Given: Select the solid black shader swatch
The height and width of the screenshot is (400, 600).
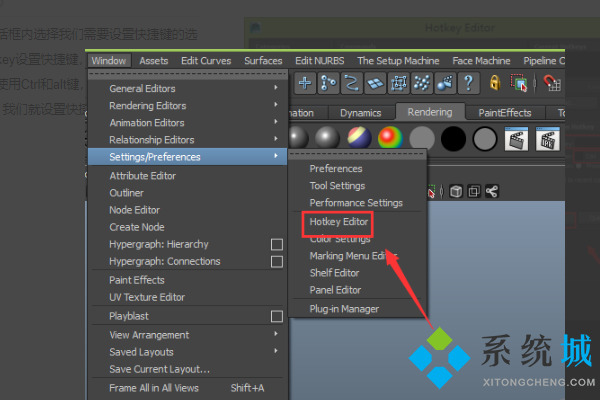Looking at the screenshot, I should tap(453, 138).
